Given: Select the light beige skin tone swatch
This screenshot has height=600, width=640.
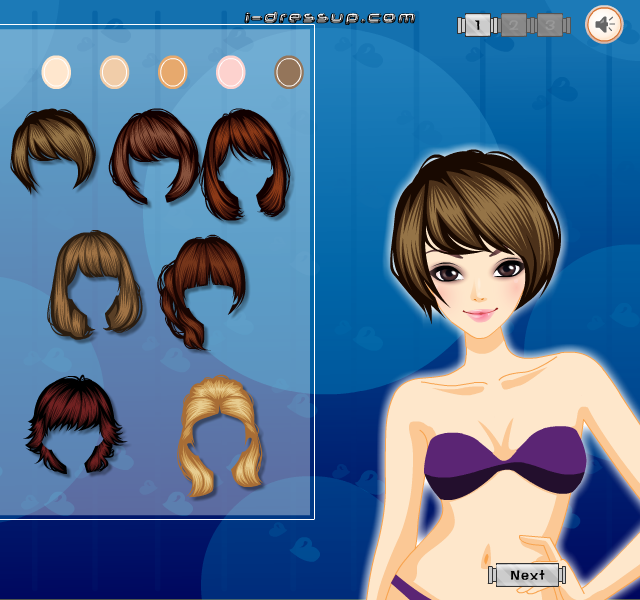Looking at the screenshot, I should point(114,72).
